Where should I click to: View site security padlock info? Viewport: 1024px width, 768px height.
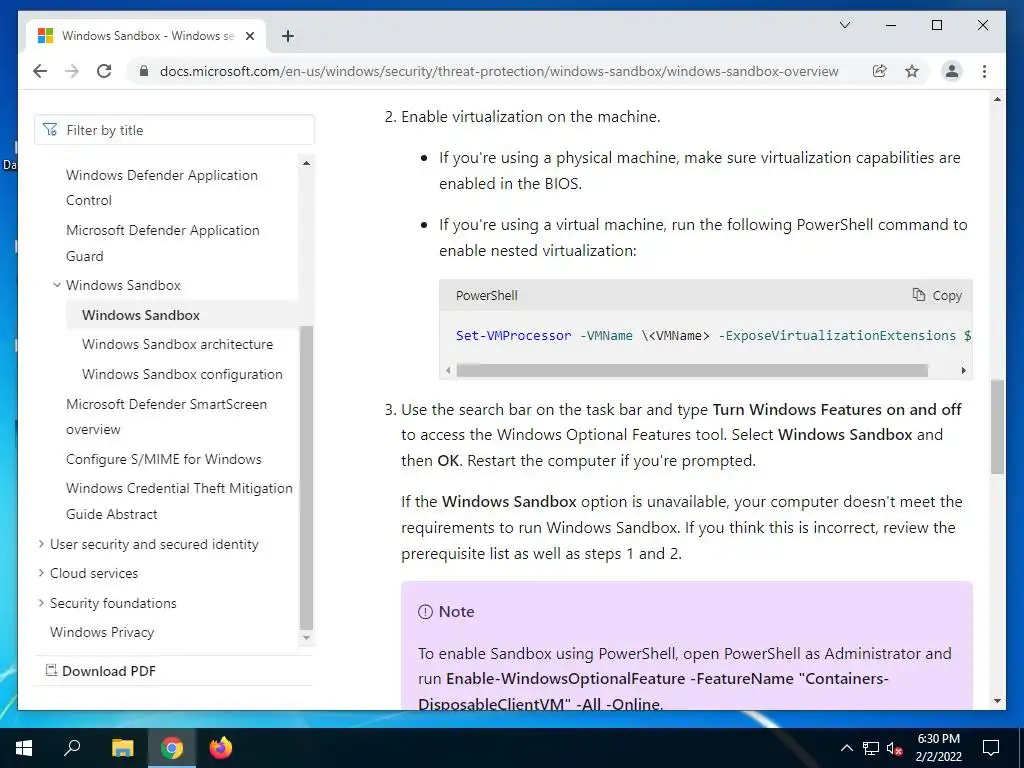point(144,71)
